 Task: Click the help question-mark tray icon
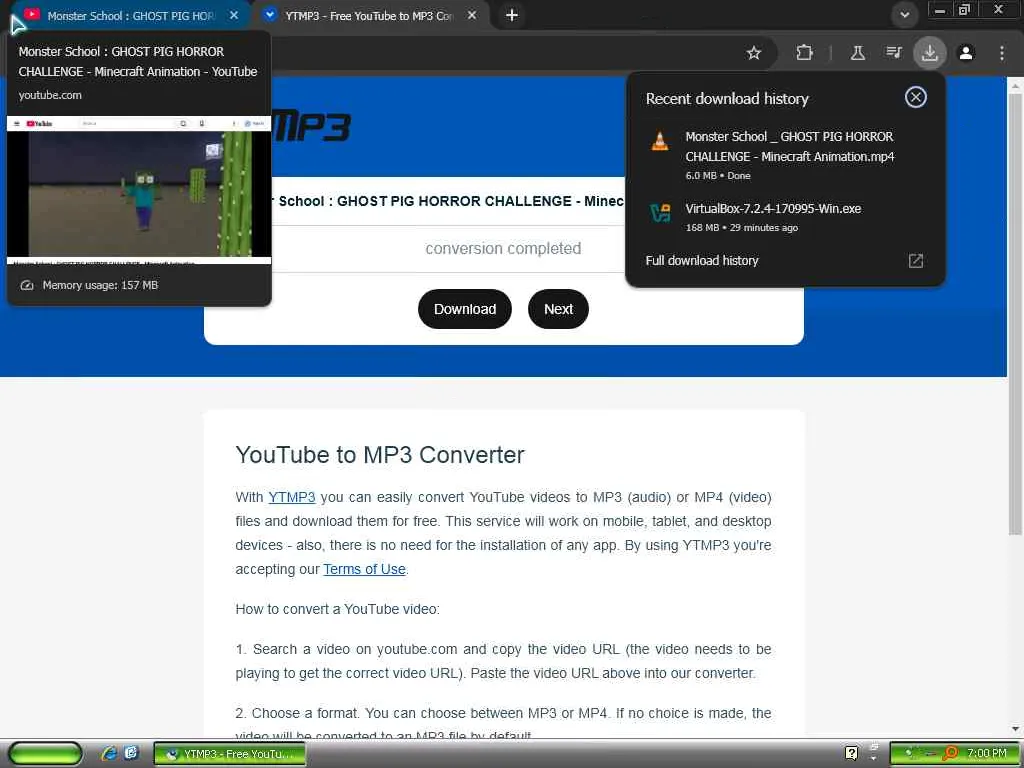(x=851, y=753)
